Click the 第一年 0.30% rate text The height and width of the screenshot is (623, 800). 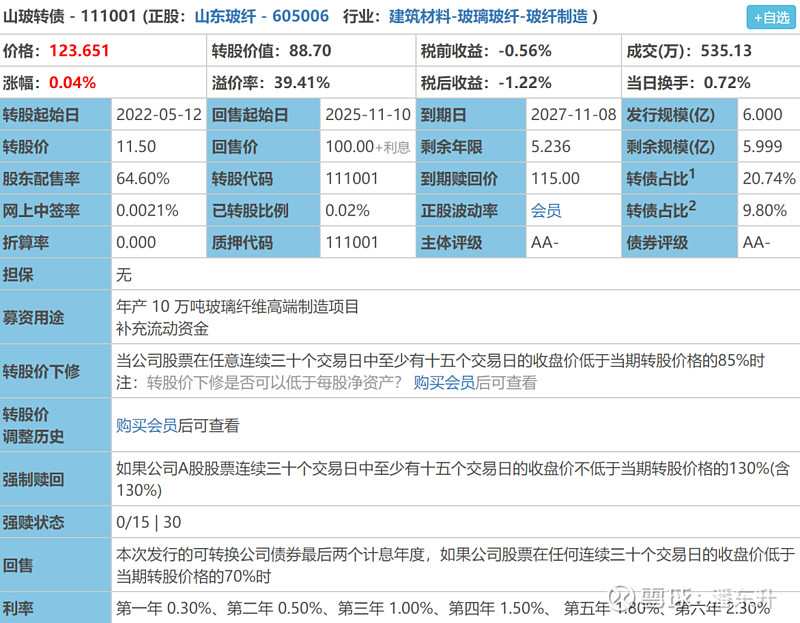[x=164, y=608]
